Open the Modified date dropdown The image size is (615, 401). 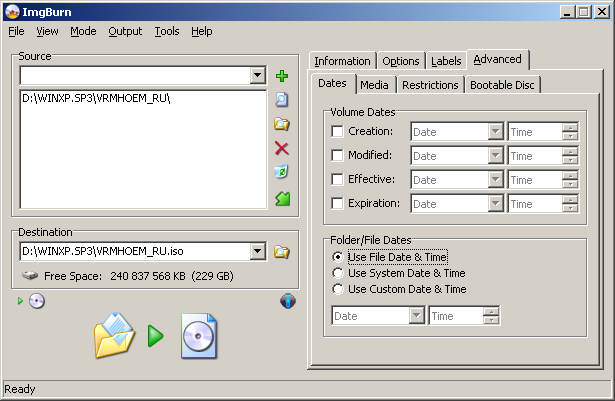click(496, 156)
